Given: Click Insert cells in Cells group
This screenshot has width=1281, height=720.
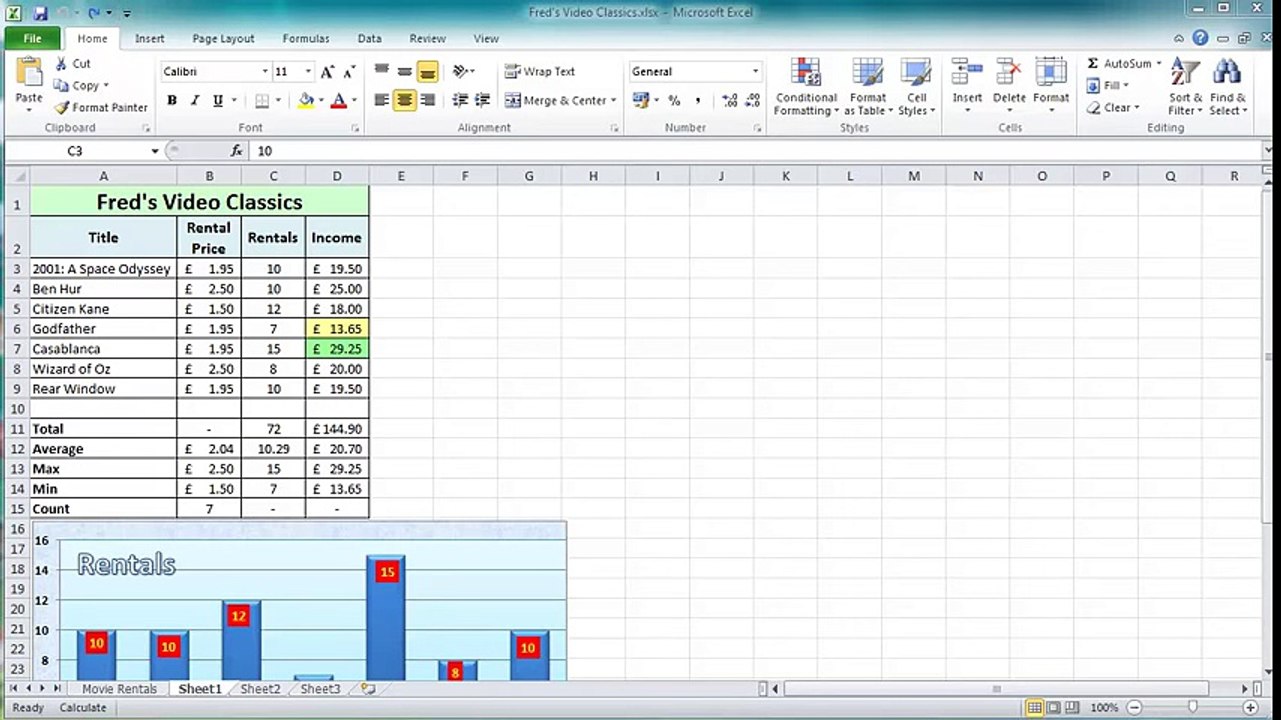Looking at the screenshot, I should click(x=967, y=87).
